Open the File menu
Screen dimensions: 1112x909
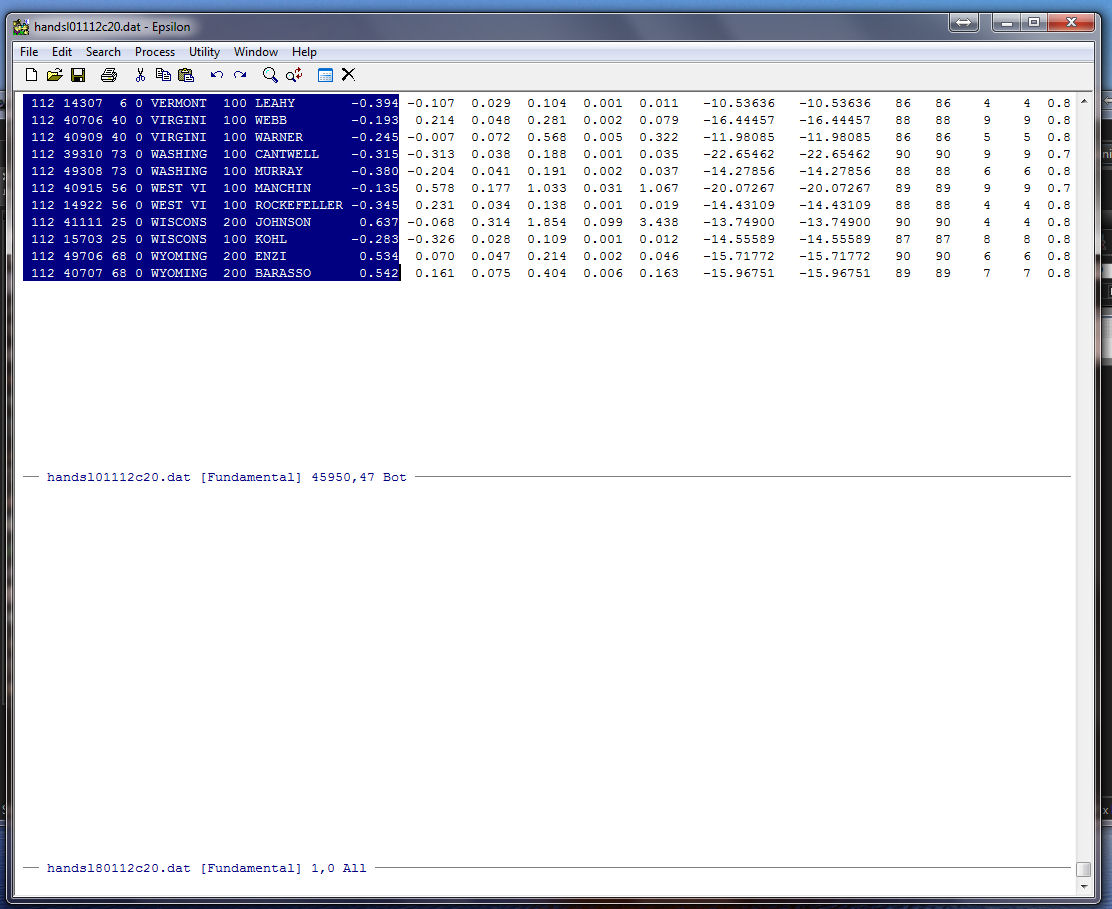click(29, 52)
